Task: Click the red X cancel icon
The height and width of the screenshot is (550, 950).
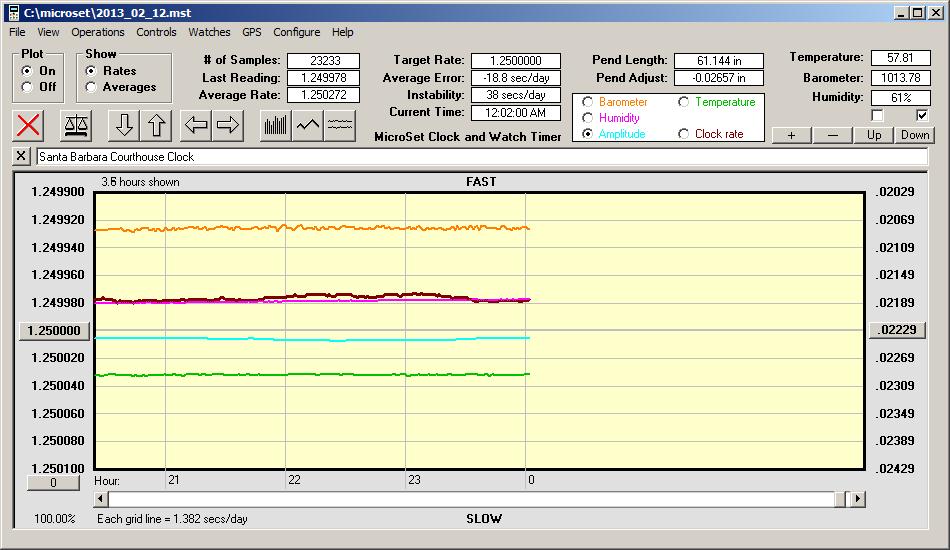Action: (29, 125)
